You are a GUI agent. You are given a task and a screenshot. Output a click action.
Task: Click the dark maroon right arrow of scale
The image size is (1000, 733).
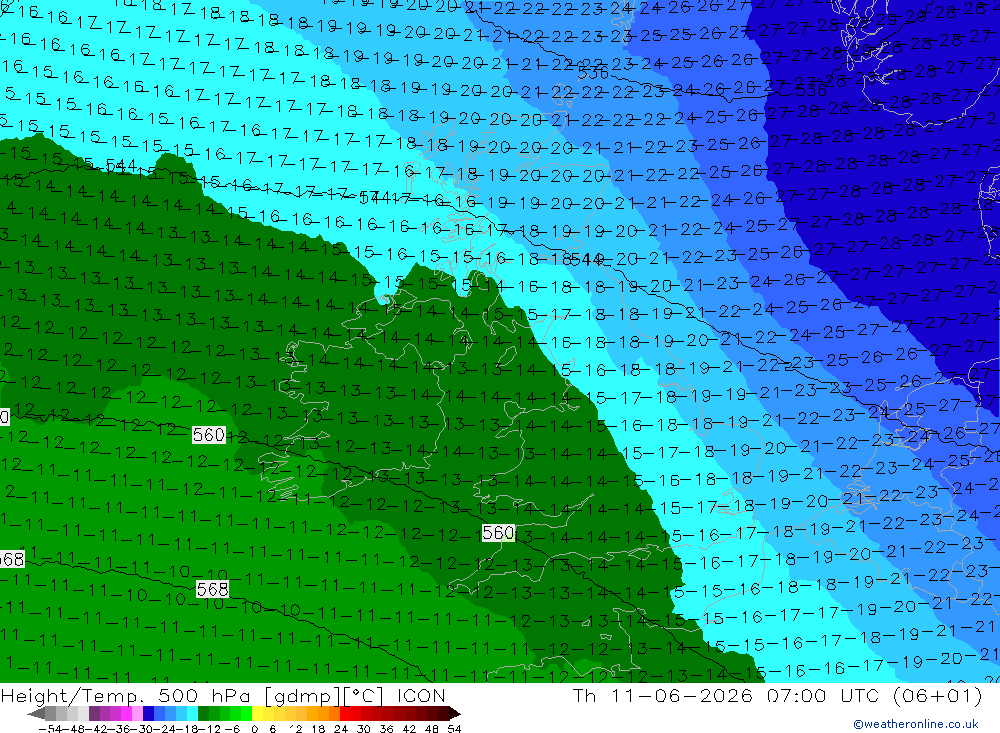455,713
